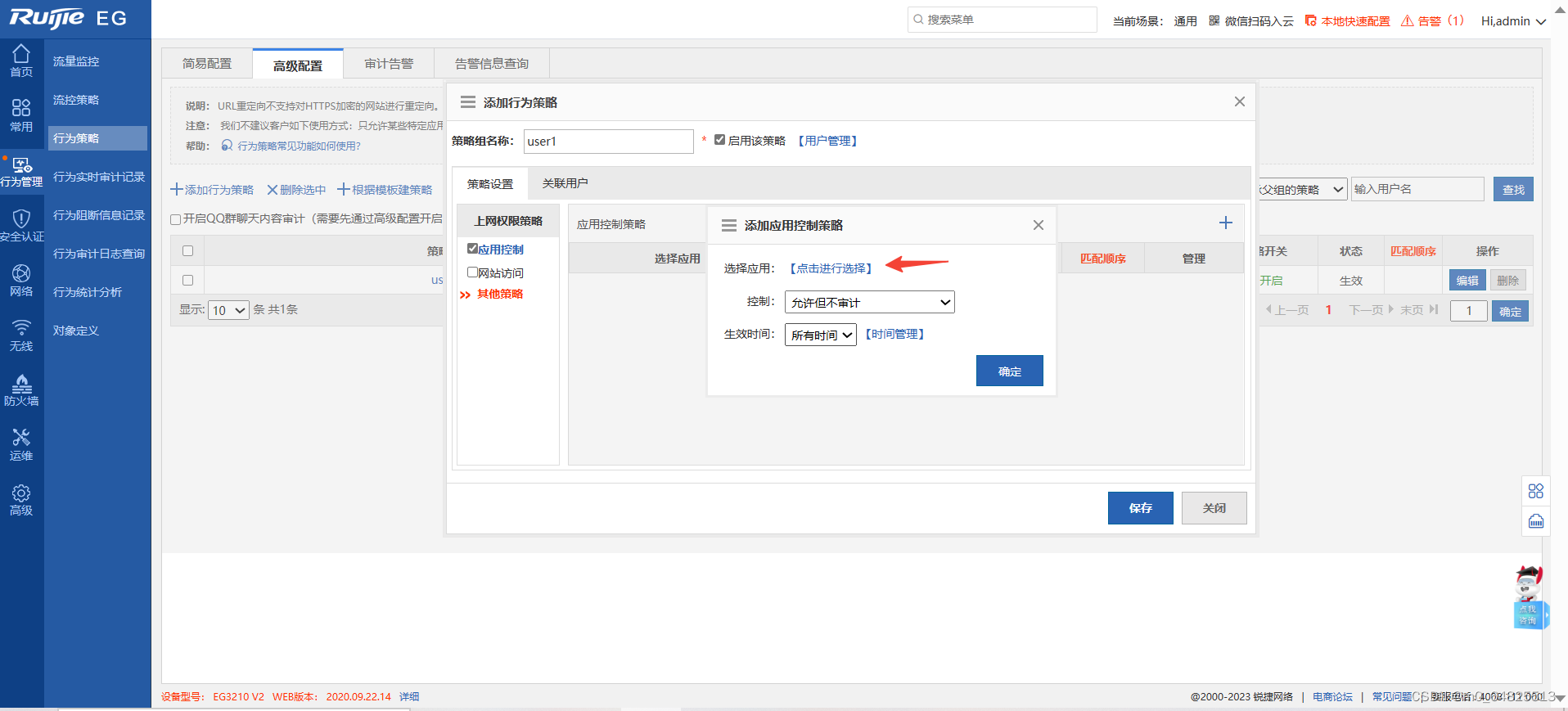The width and height of the screenshot is (1568, 711).
Task: Expand 其他策略 in the policy list
Action: 499,294
